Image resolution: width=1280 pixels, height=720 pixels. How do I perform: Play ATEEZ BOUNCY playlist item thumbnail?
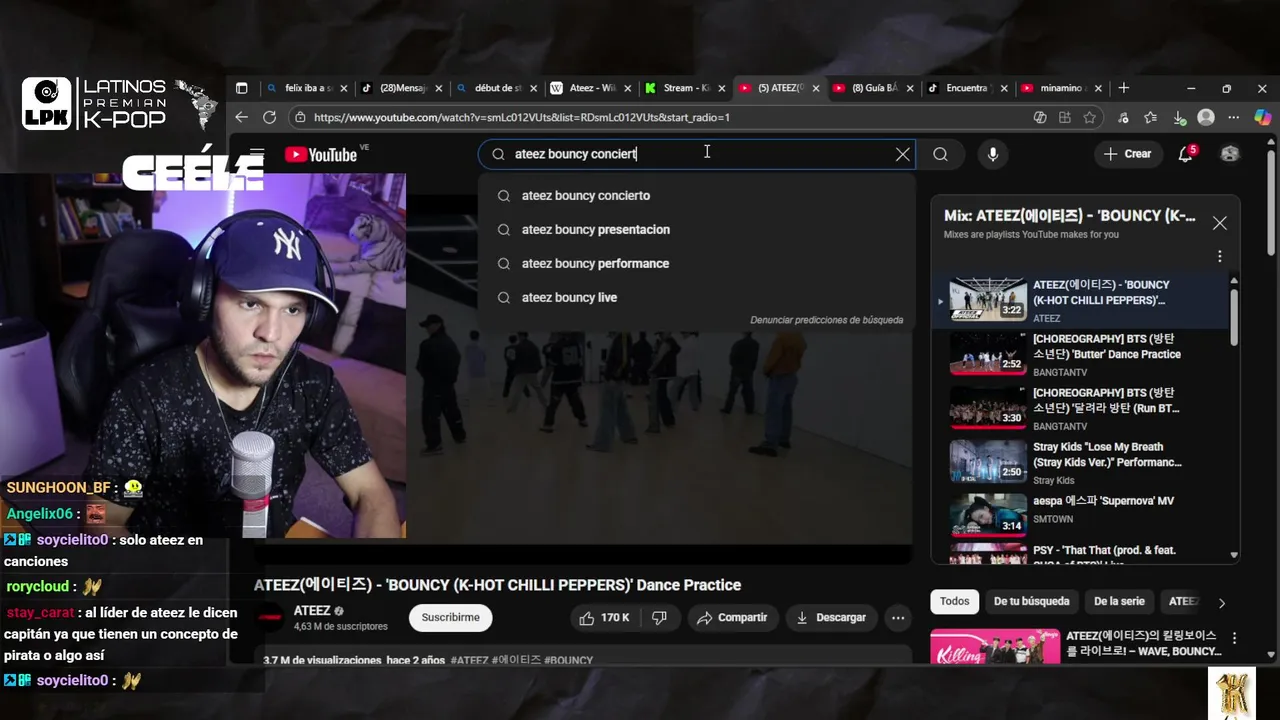[x=987, y=300]
